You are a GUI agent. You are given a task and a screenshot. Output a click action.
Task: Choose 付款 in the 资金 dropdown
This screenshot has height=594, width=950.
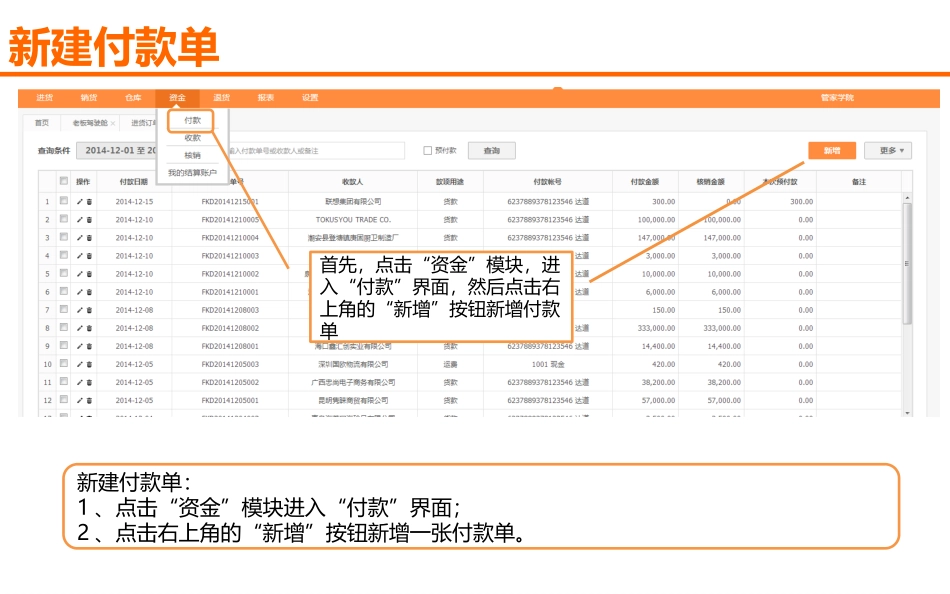pos(192,121)
